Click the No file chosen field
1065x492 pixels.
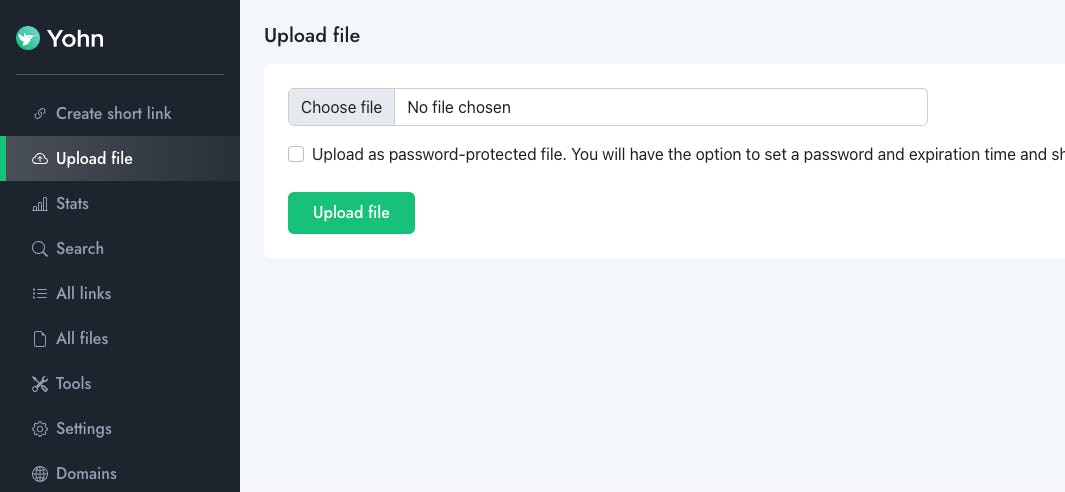click(660, 107)
